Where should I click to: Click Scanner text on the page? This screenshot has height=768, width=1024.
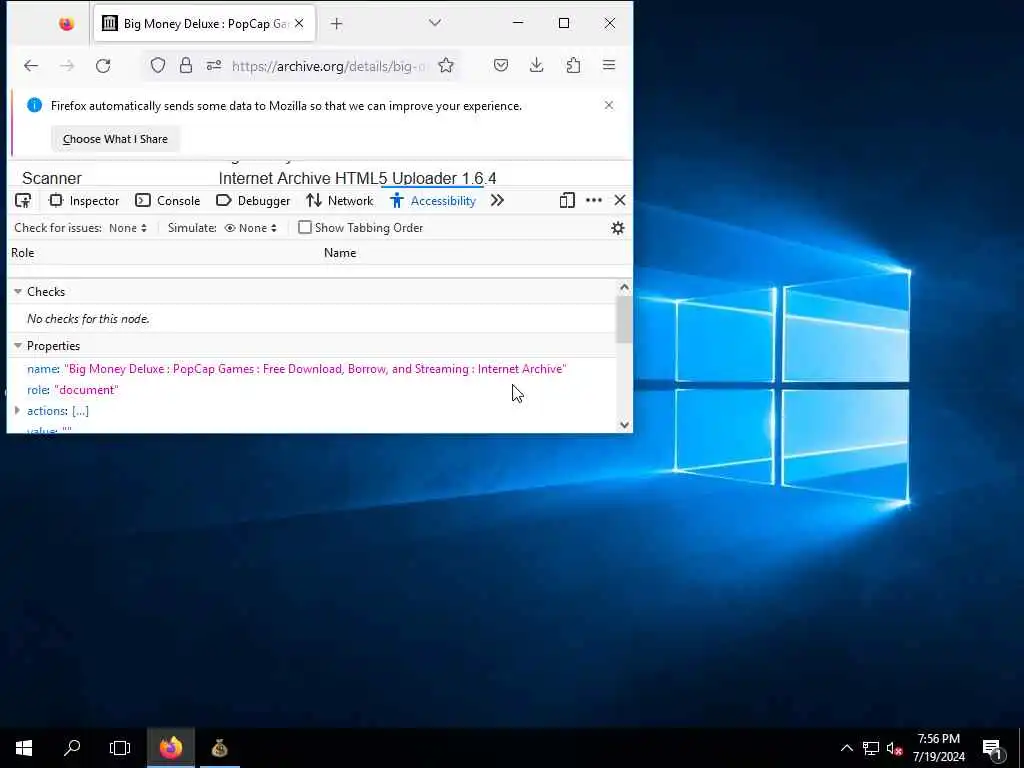pyautogui.click(x=52, y=178)
